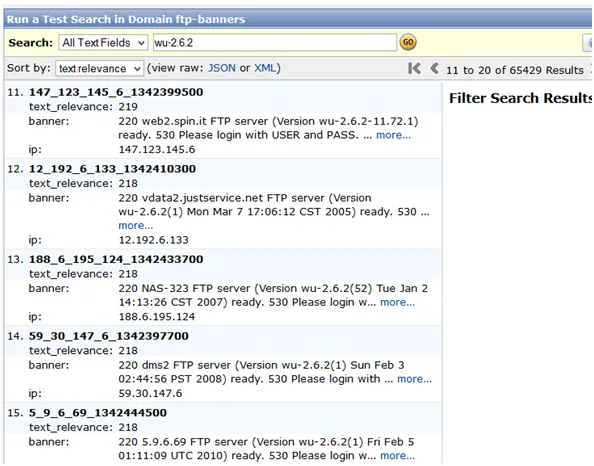Click the partially visible button at right edge
Viewport: 594px width, 466px height.
tap(588, 42)
